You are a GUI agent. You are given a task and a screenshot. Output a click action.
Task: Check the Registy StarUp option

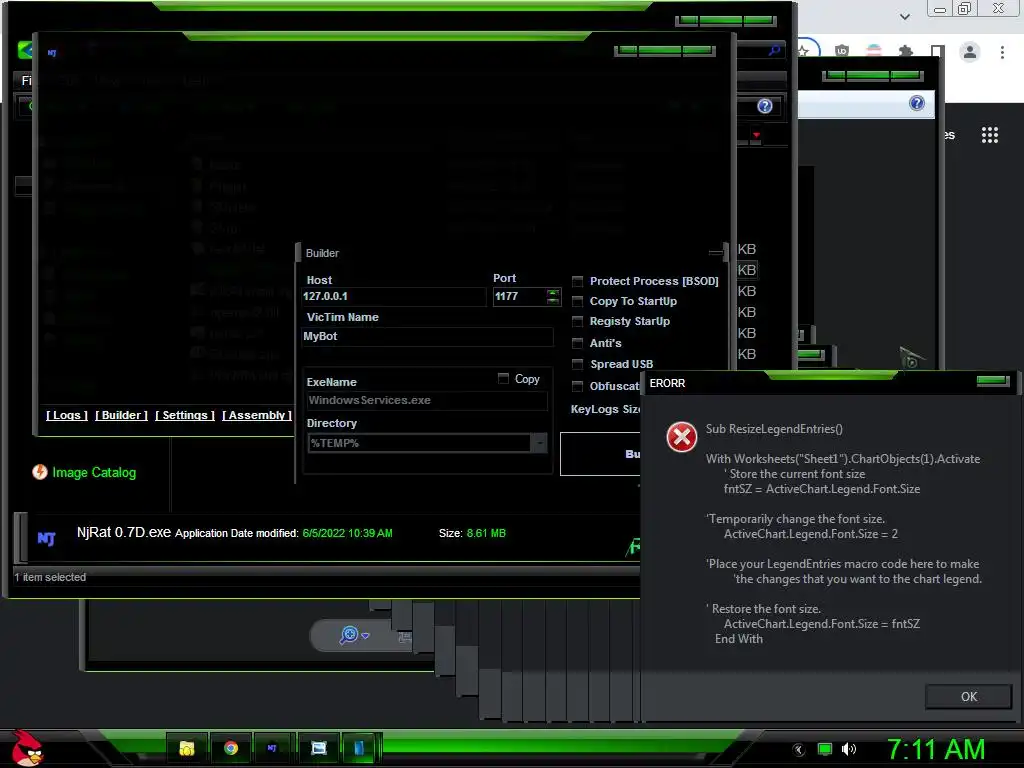click(577, 321)
